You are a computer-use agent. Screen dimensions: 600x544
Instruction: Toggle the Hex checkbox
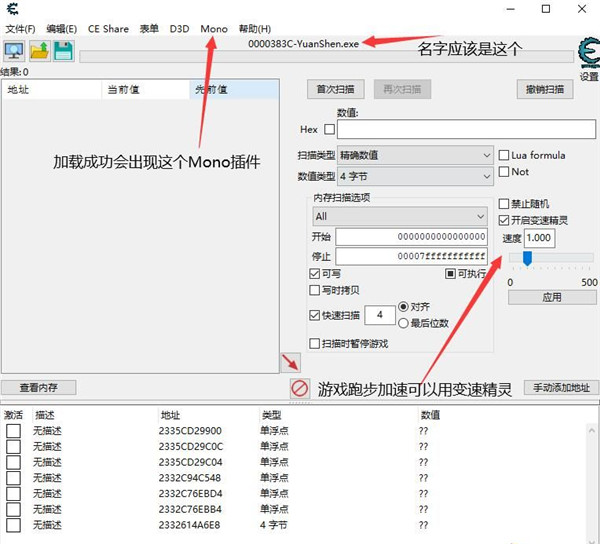pos(329,129)
